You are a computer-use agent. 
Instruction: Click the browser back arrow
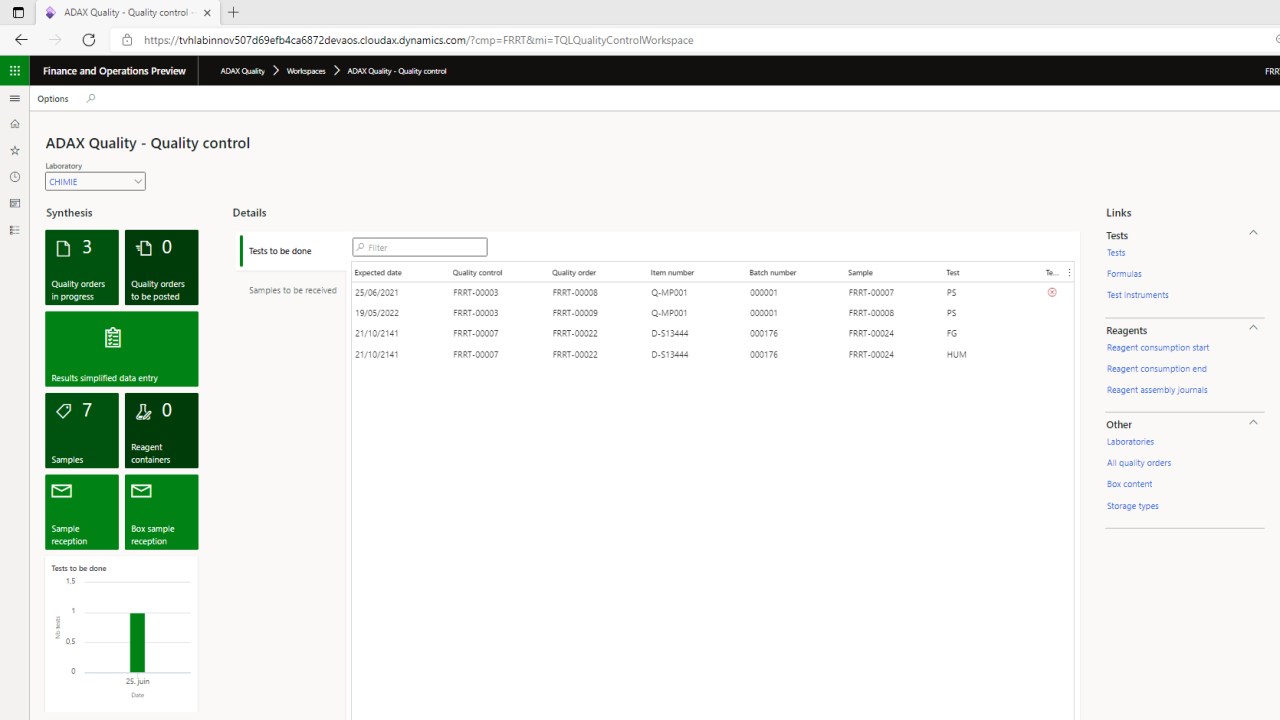pos(21,40)
